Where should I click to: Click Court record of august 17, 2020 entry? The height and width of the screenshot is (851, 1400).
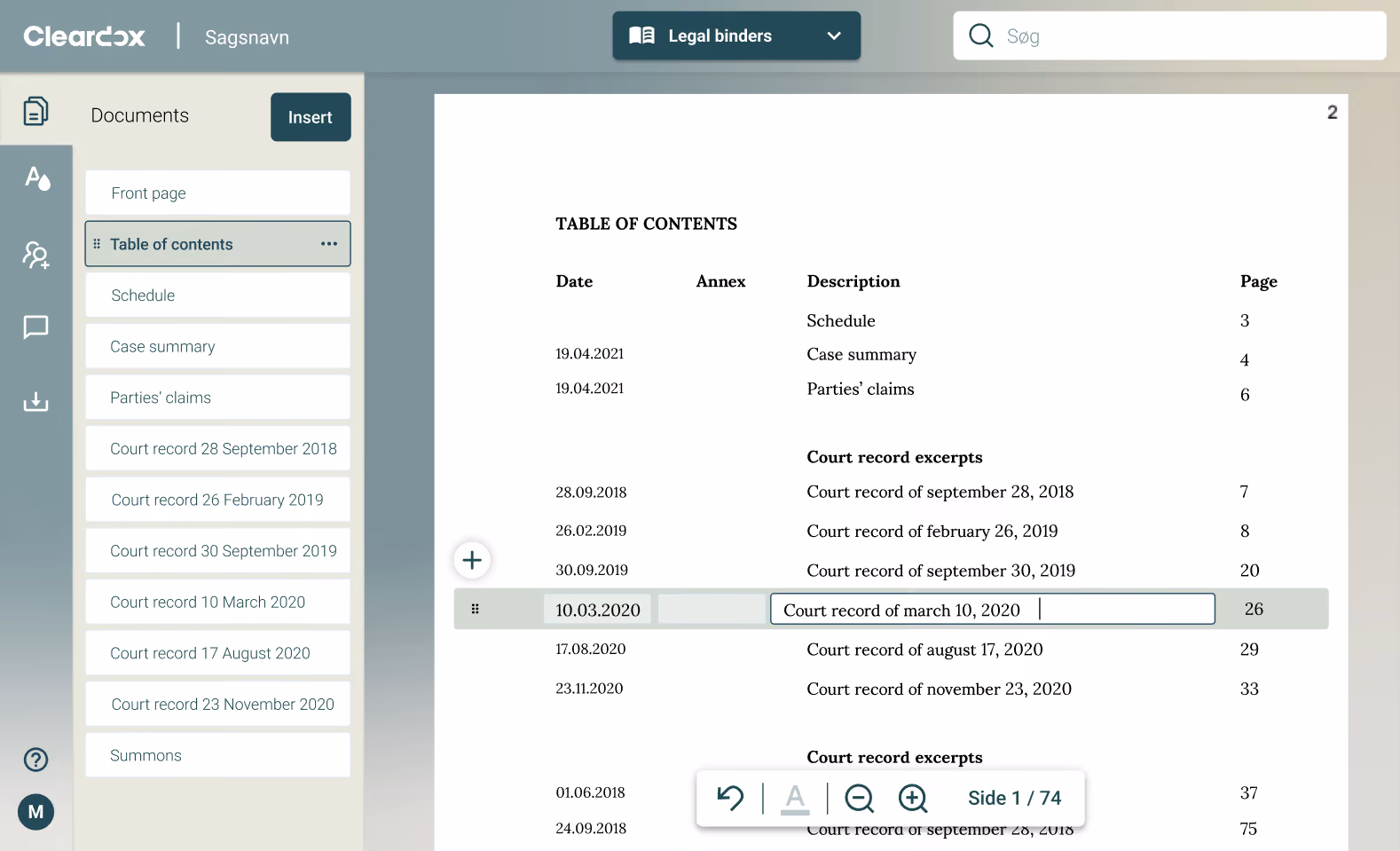pos(924,650)
